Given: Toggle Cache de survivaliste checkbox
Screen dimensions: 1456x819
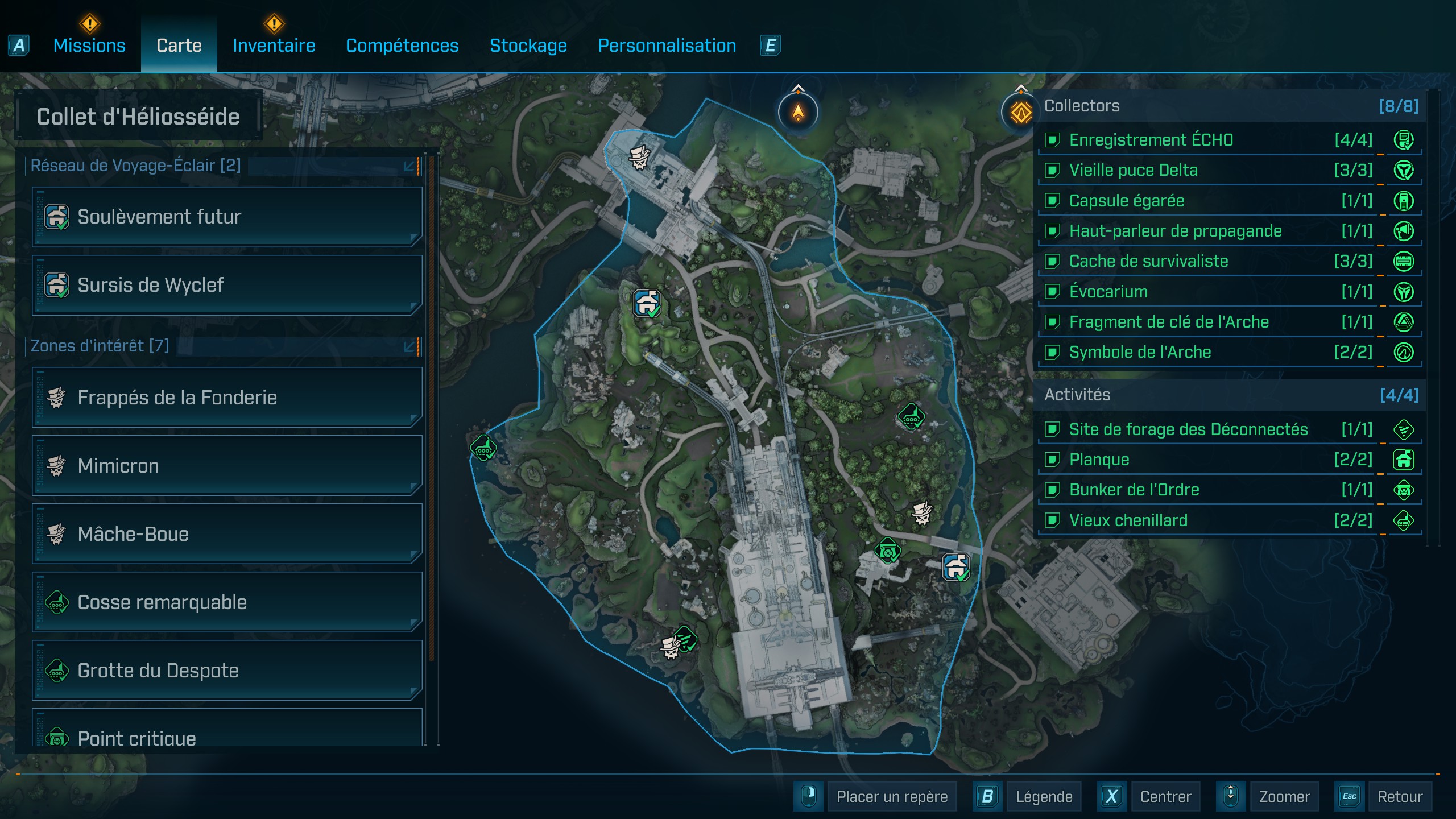Looking at the screenshot, I should (x=1053, y=261).
